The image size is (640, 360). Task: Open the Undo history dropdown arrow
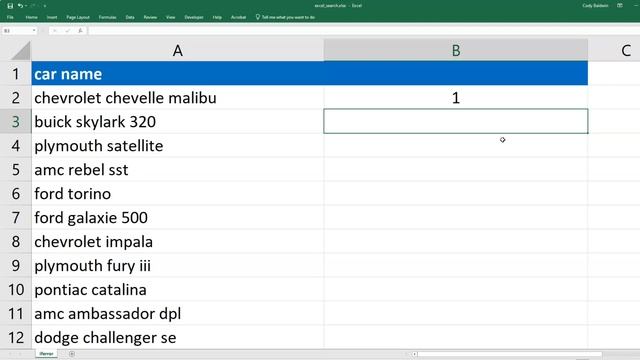tap(26, 6)
